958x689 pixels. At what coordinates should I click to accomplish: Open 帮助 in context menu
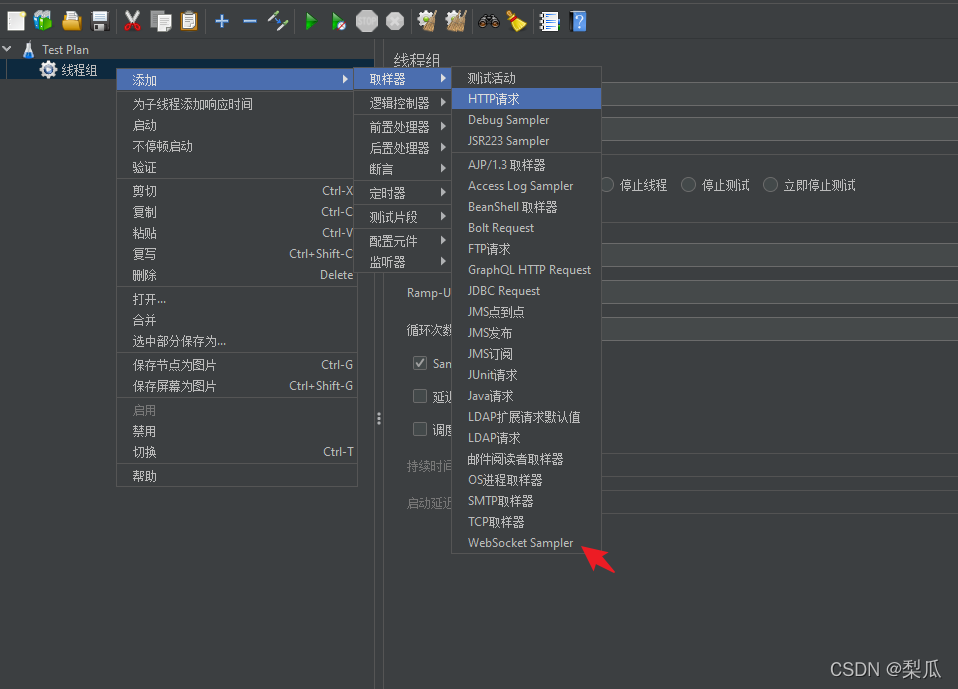pos(236,476)
